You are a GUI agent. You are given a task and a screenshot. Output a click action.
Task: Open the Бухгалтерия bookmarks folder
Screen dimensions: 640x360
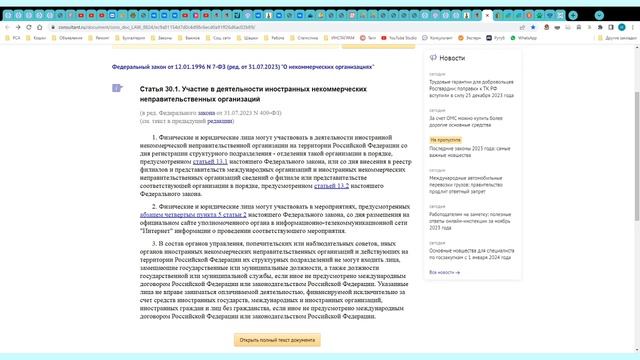(130, 38)
